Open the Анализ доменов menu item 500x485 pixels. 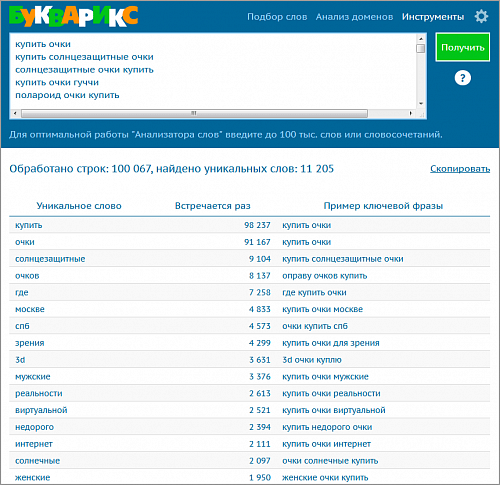point(354,17)
